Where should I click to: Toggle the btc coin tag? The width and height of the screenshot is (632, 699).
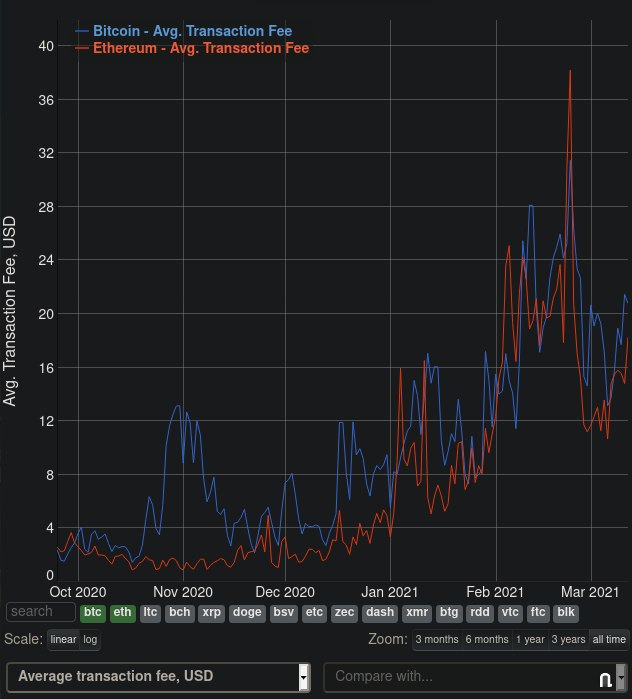tap(93, 613)
